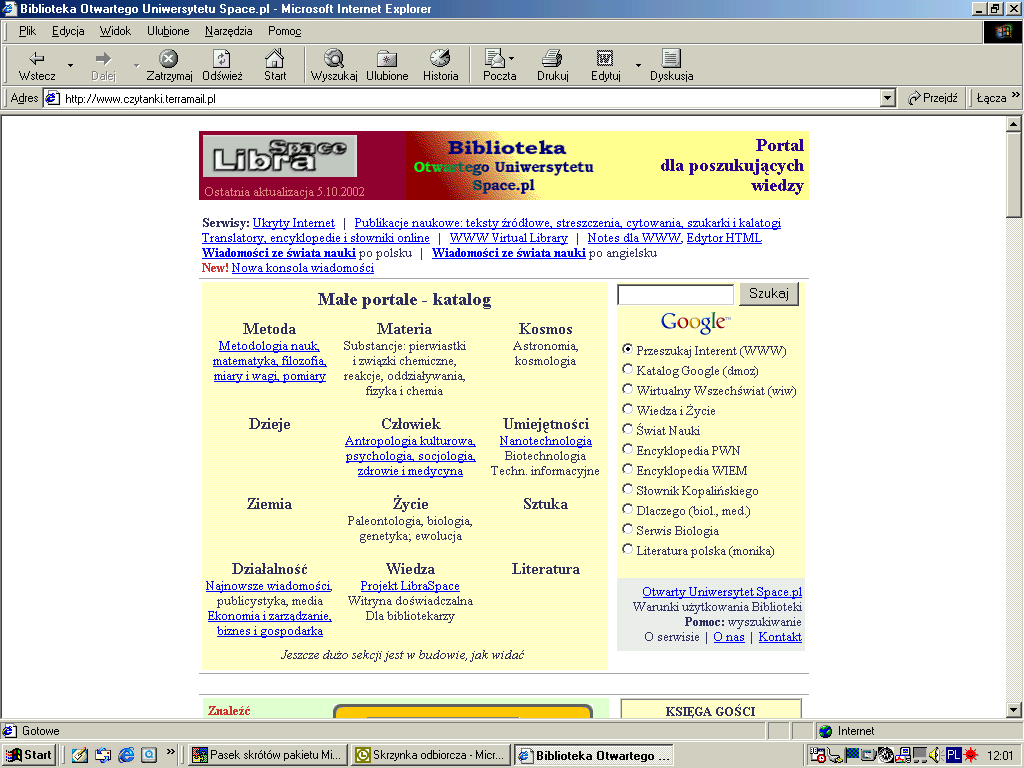Open the Narzędzia menu
Image resolution: width=1024 pixels, height=768 pixels.
pos(229,31)
